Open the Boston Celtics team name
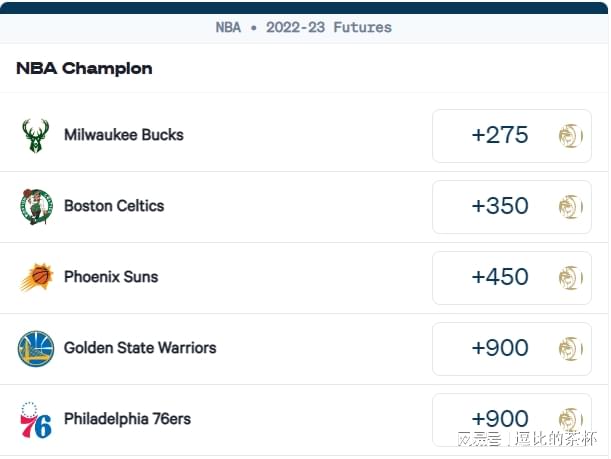 114,206
